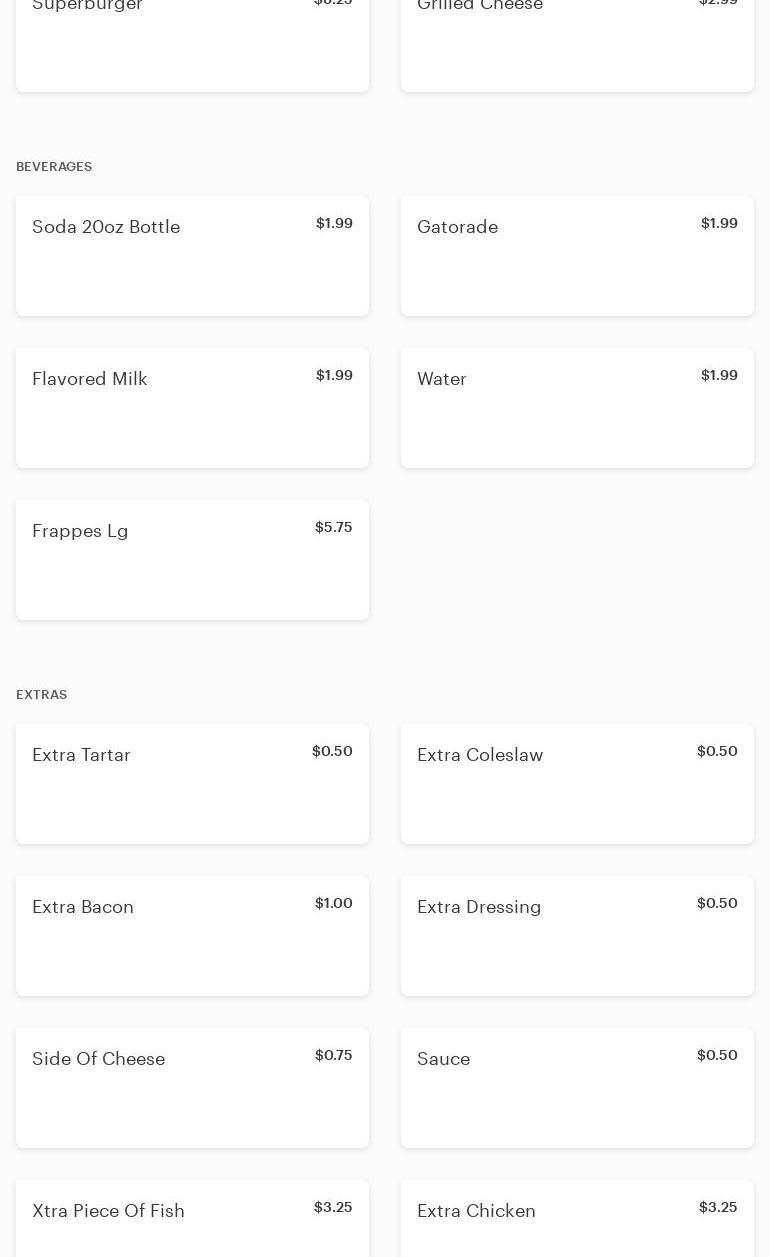Click the $5.75 Frappes price

click(x=333, y=527)
